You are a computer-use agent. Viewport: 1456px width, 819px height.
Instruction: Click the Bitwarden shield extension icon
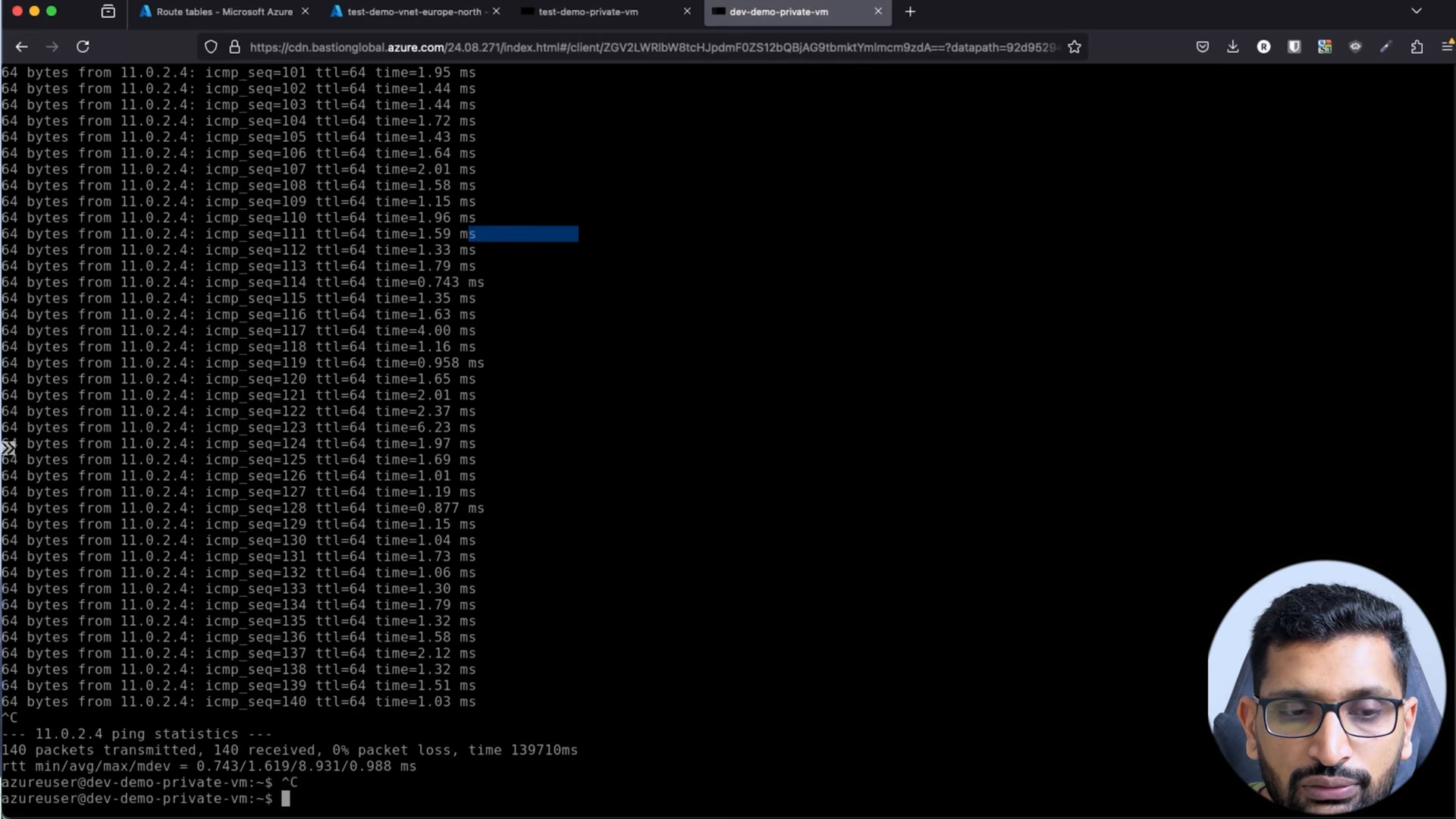pyautogui.click(x=1294, y=47)
